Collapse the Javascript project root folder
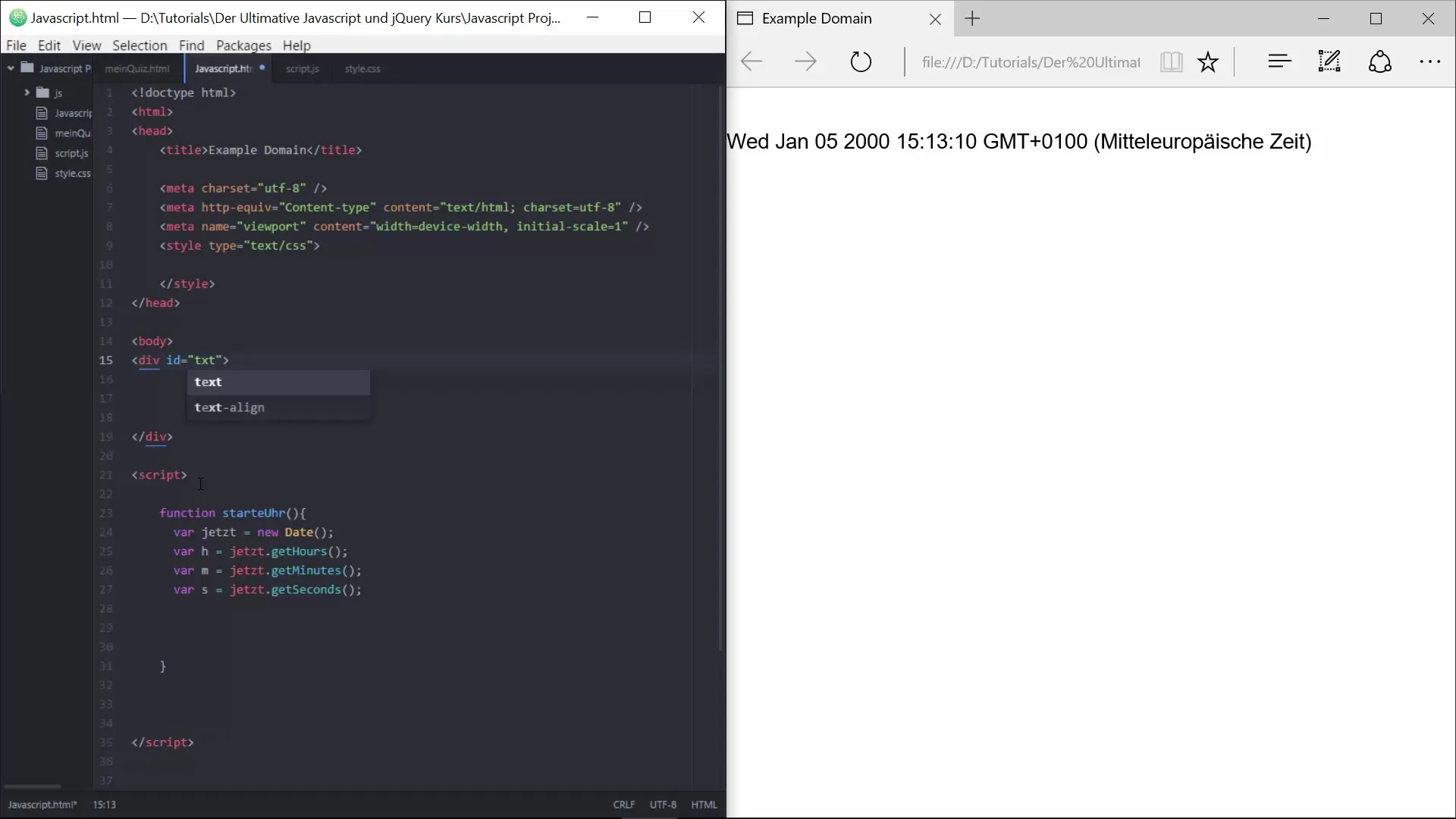 tap(11, 68)
